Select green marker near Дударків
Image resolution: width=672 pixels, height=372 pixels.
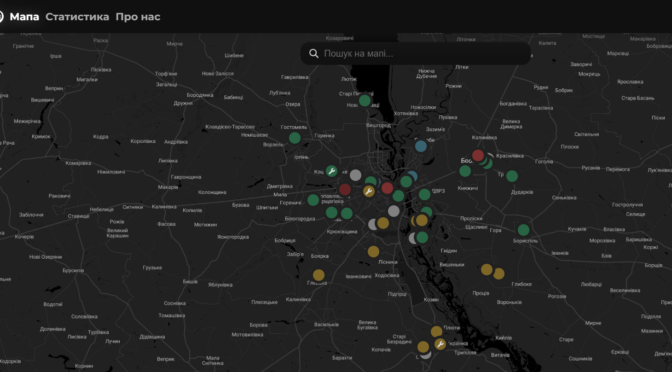[512, 176]
